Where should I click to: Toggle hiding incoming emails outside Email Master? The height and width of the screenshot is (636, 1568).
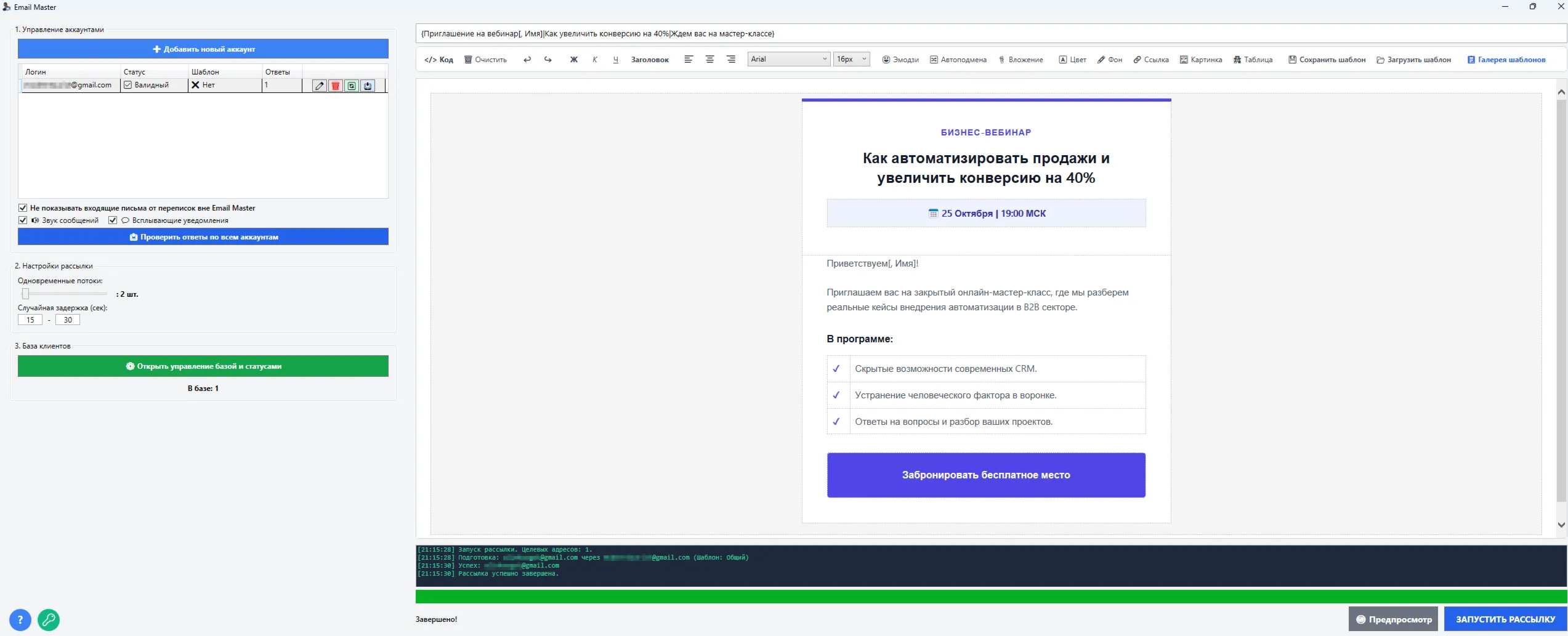click(23, 208)
